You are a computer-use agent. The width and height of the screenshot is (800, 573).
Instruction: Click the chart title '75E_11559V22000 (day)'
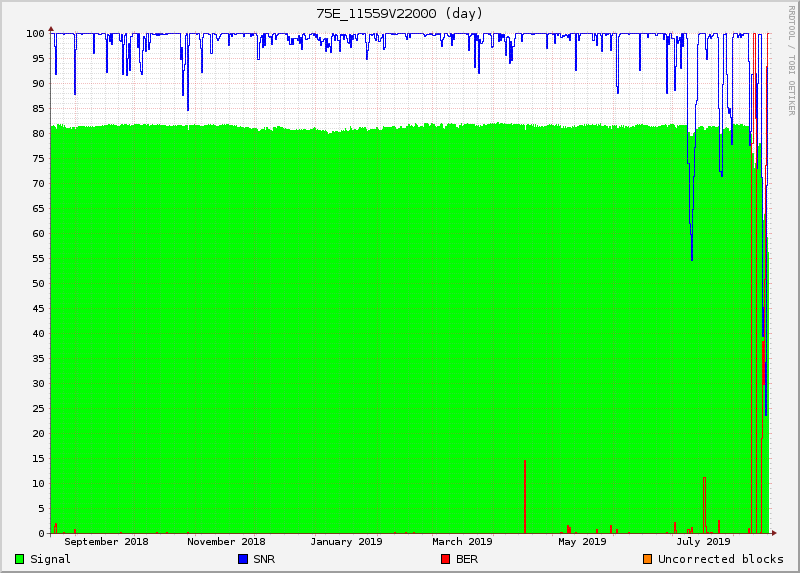pyautogui.click(x=399, y=14)
